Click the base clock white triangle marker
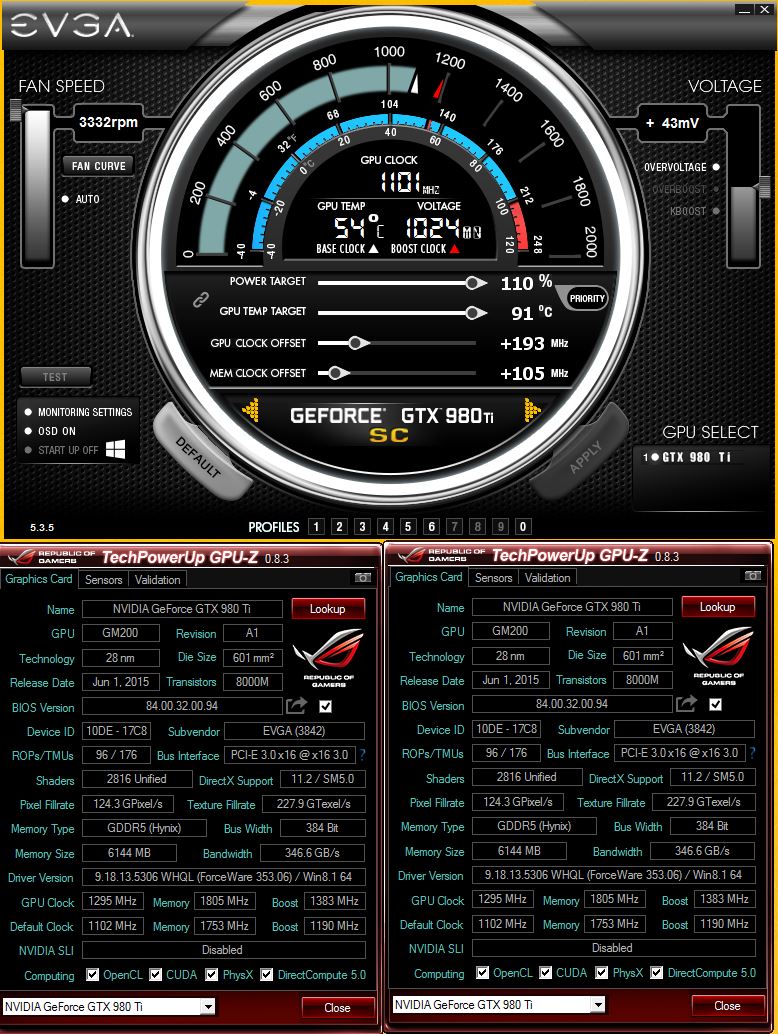Image resolution: width=778 pixels, height=1034 pixels. pyautogui.click(x=374, y=249)
